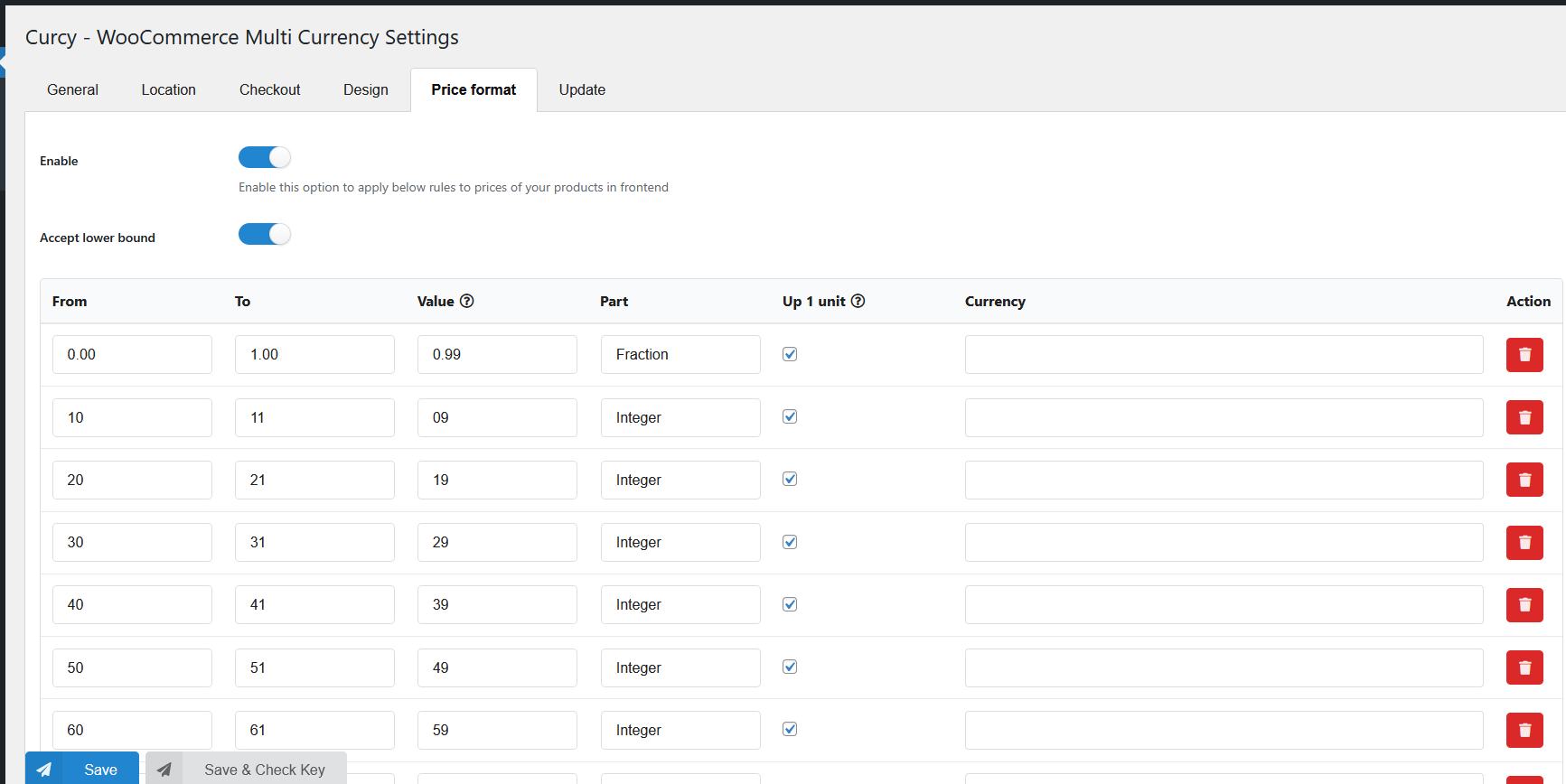Click the From field containing 10

132,417
